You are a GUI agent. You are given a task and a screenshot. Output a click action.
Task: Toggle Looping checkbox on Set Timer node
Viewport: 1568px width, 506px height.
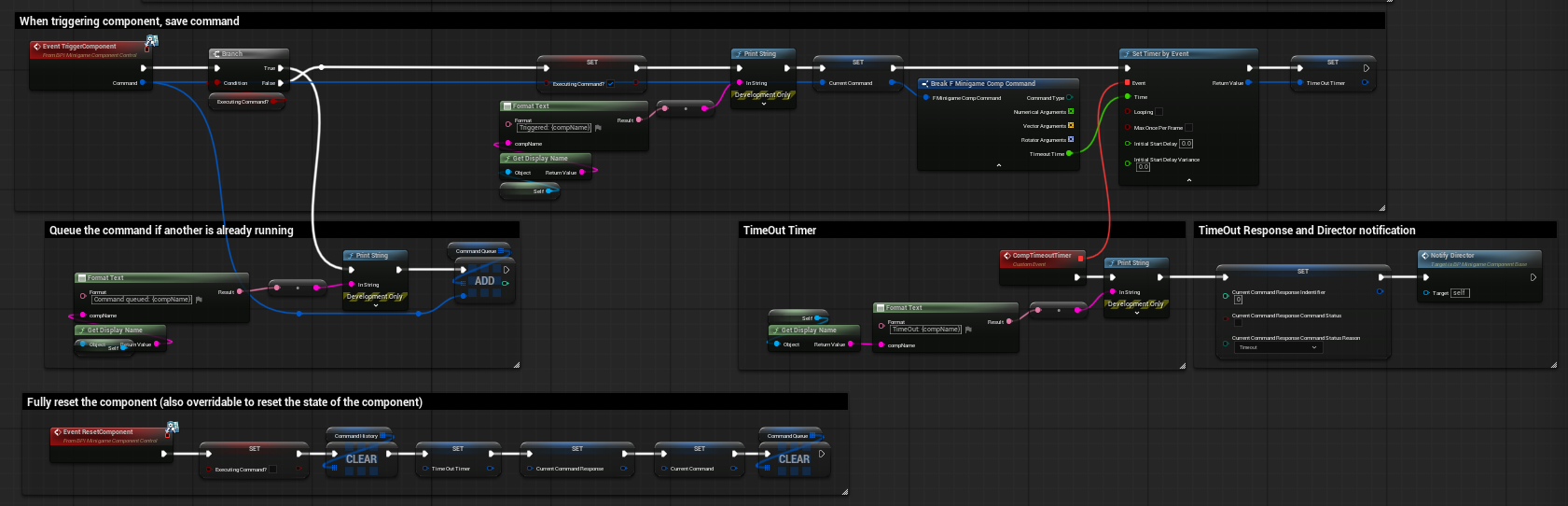point(1159,112)
